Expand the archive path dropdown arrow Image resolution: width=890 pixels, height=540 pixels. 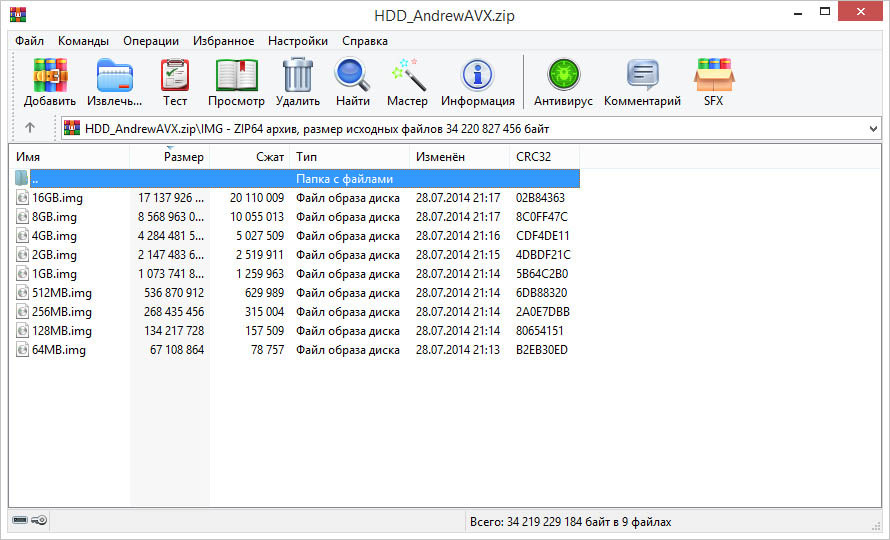[x=873, y=129]
